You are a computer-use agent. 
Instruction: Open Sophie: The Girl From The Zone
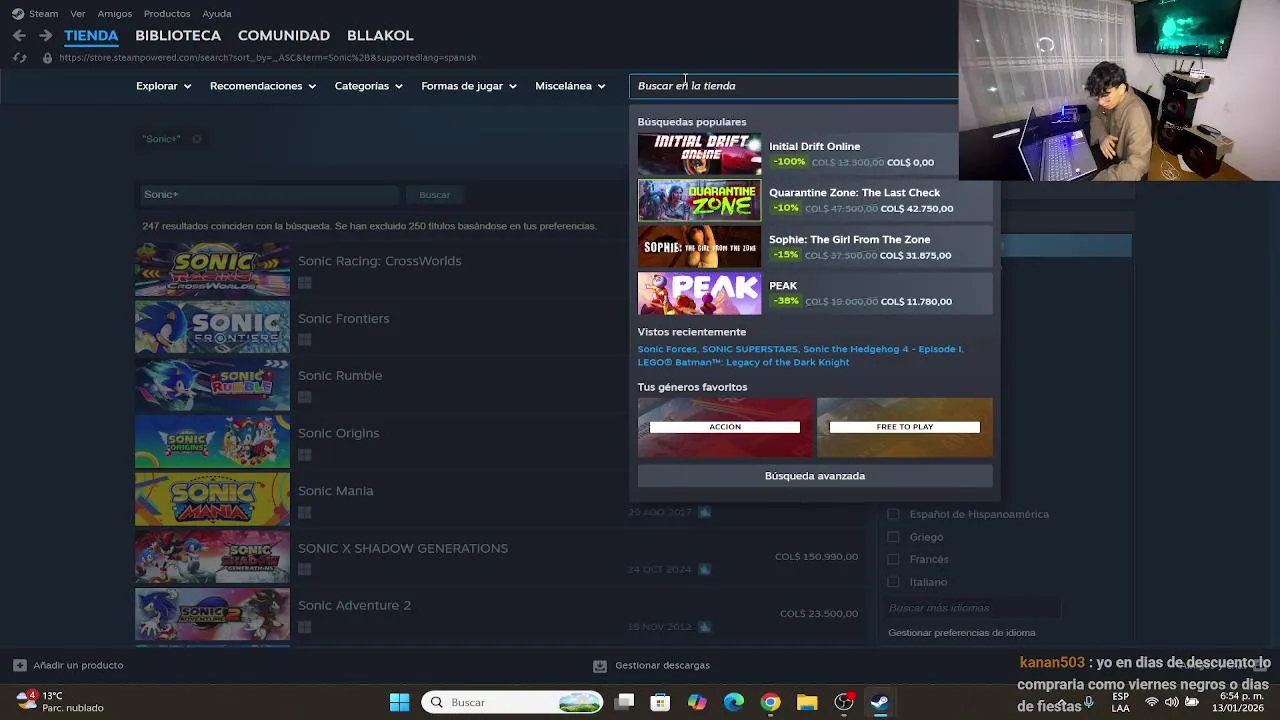tap(815, 247)
